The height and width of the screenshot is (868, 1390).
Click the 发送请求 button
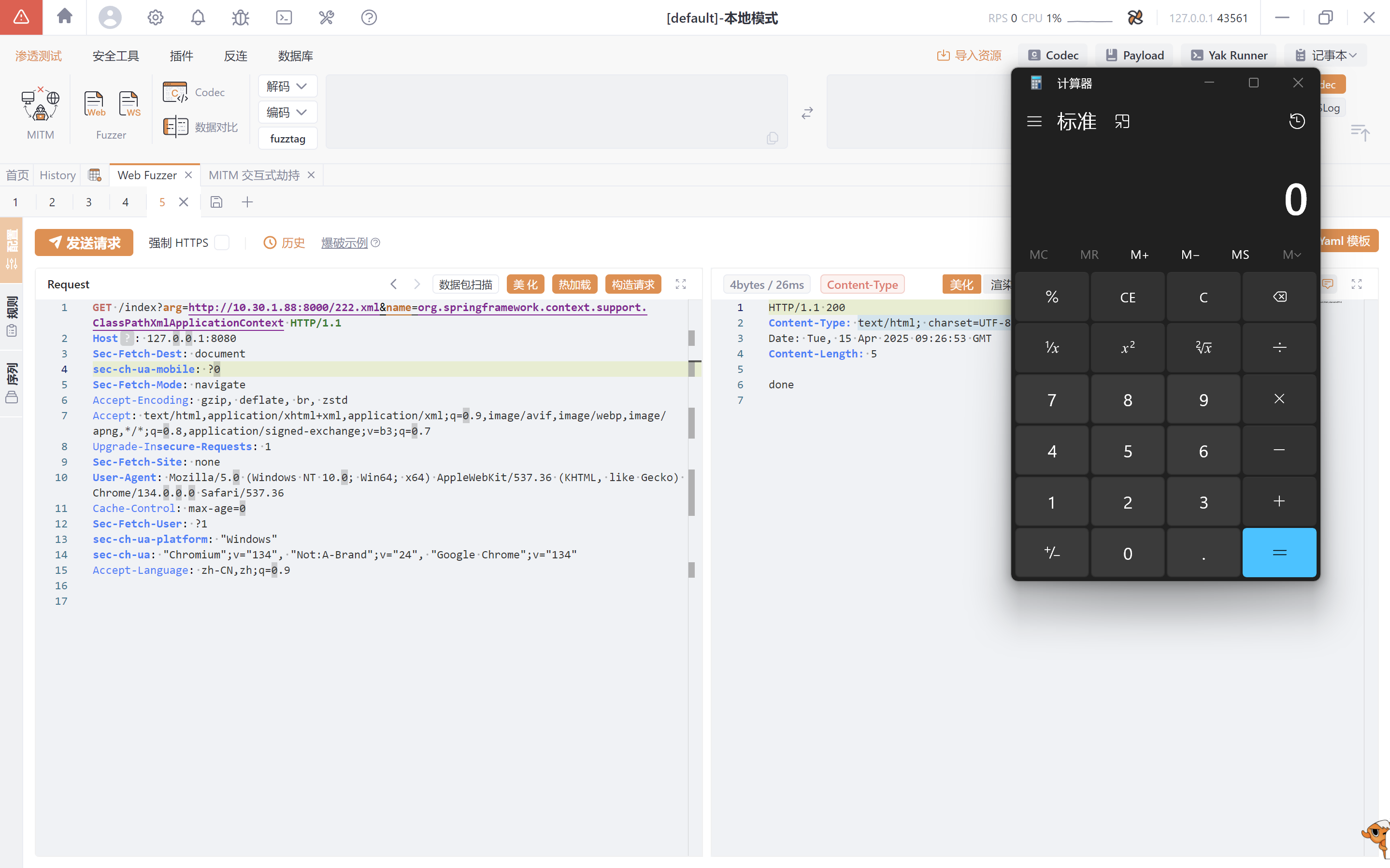click(x=84, y=243)
